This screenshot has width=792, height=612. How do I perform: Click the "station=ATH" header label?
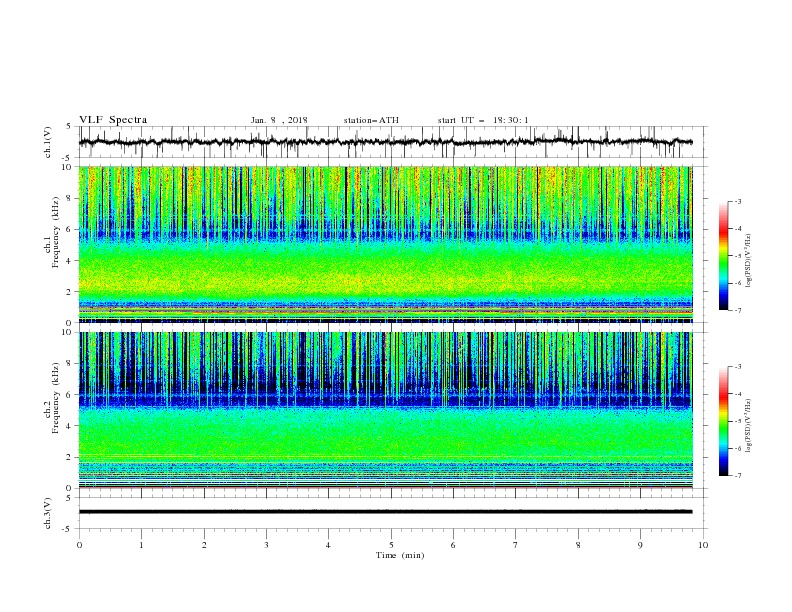tap(371, 120)
